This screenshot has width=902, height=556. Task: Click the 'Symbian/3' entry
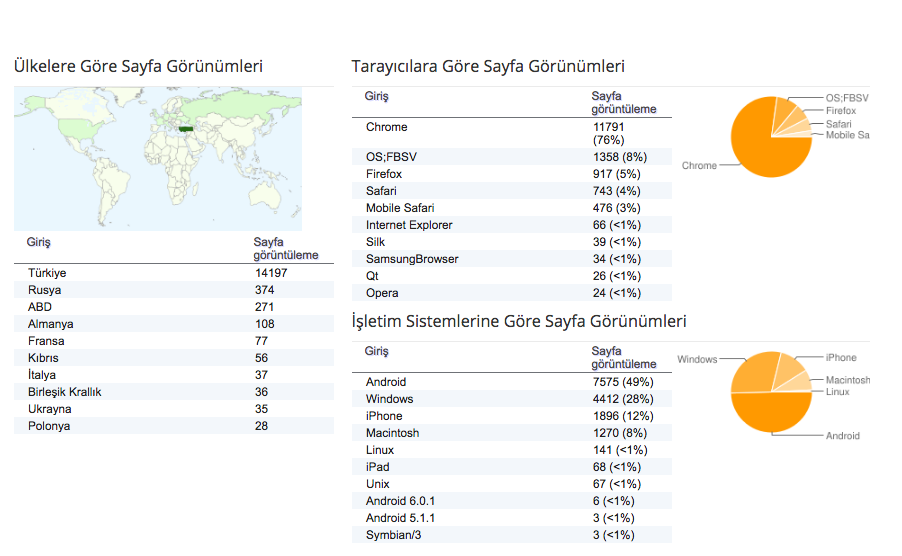pos(393,535)
